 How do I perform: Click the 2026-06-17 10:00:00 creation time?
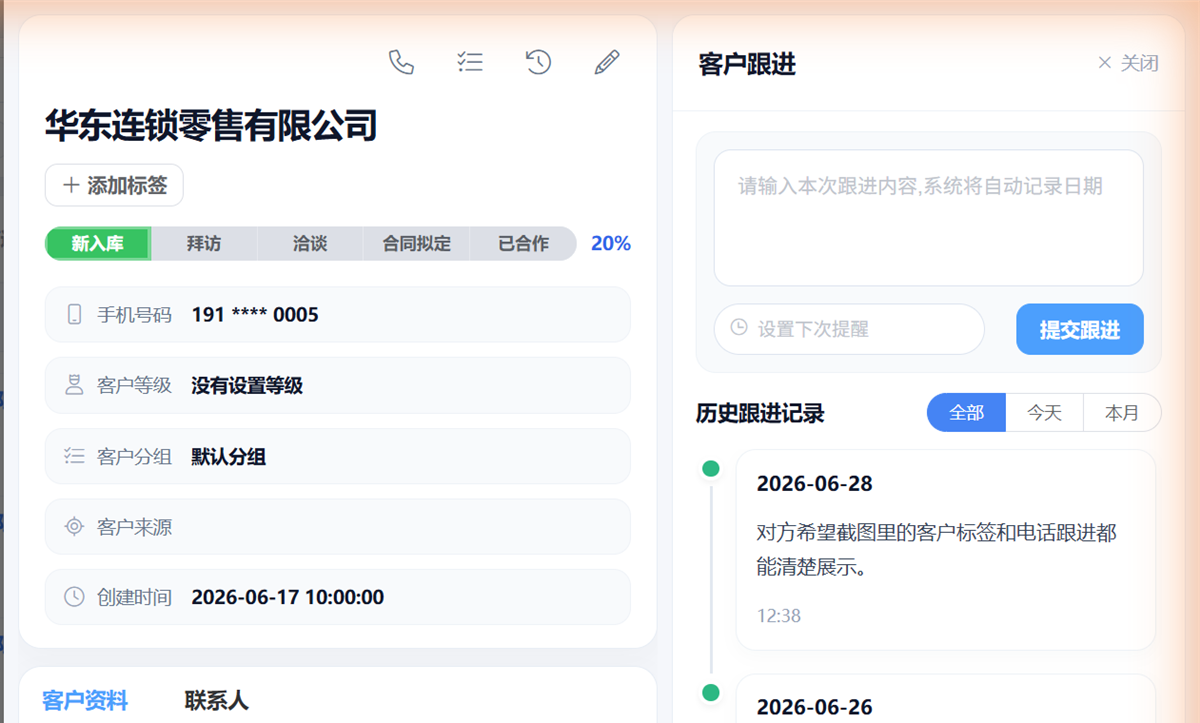click(x=288, y=597)
